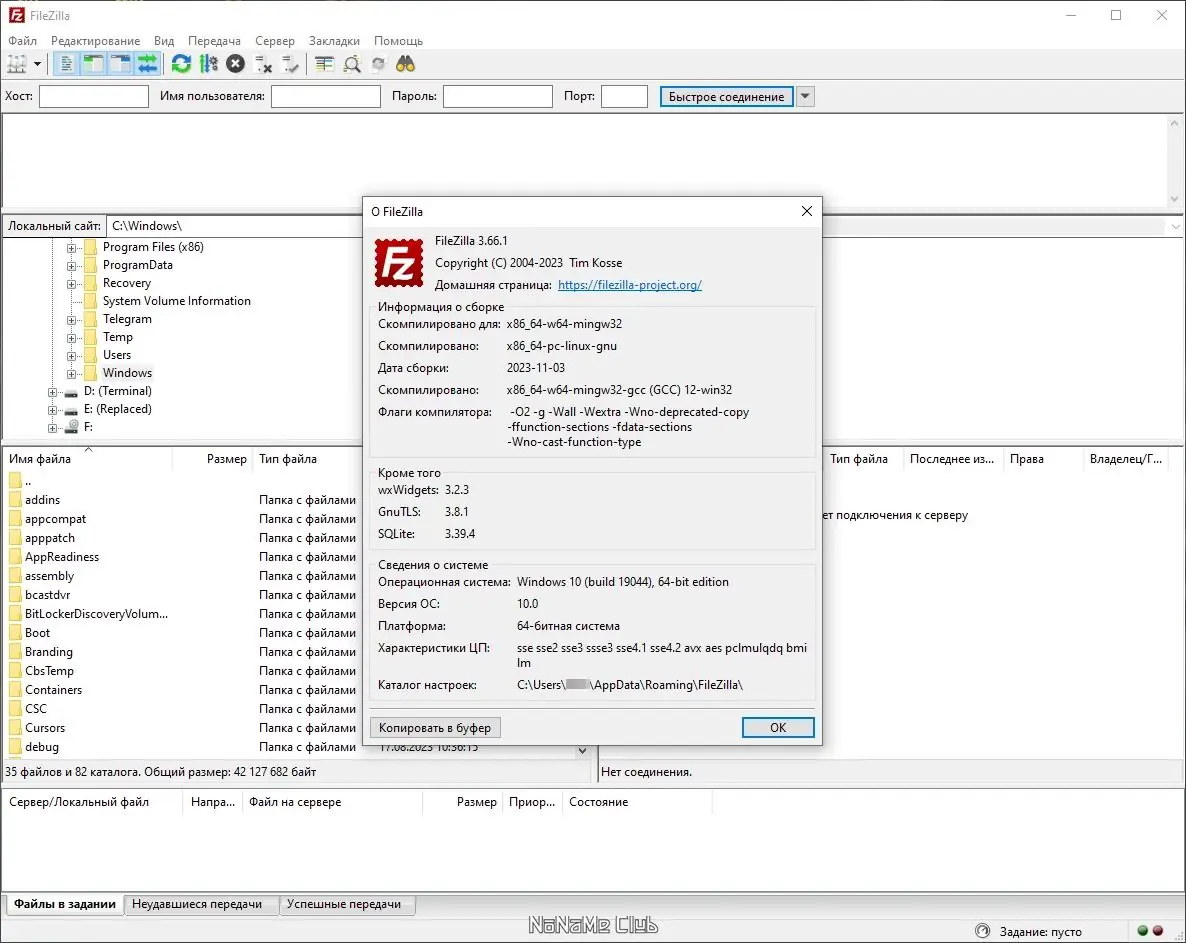Click the Пароль input field
The height and width of the screenshot is (943, 1186).
498,96
